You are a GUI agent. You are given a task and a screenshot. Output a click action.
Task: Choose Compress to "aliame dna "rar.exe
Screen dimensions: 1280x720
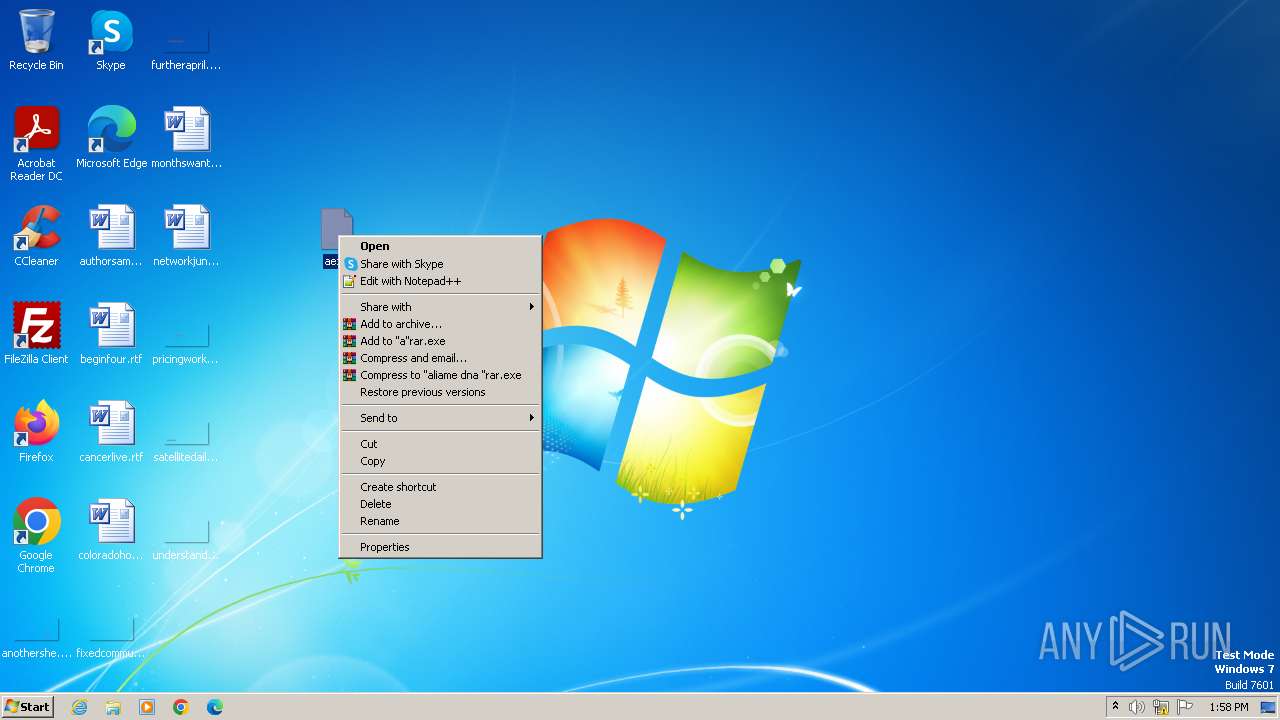440,375
